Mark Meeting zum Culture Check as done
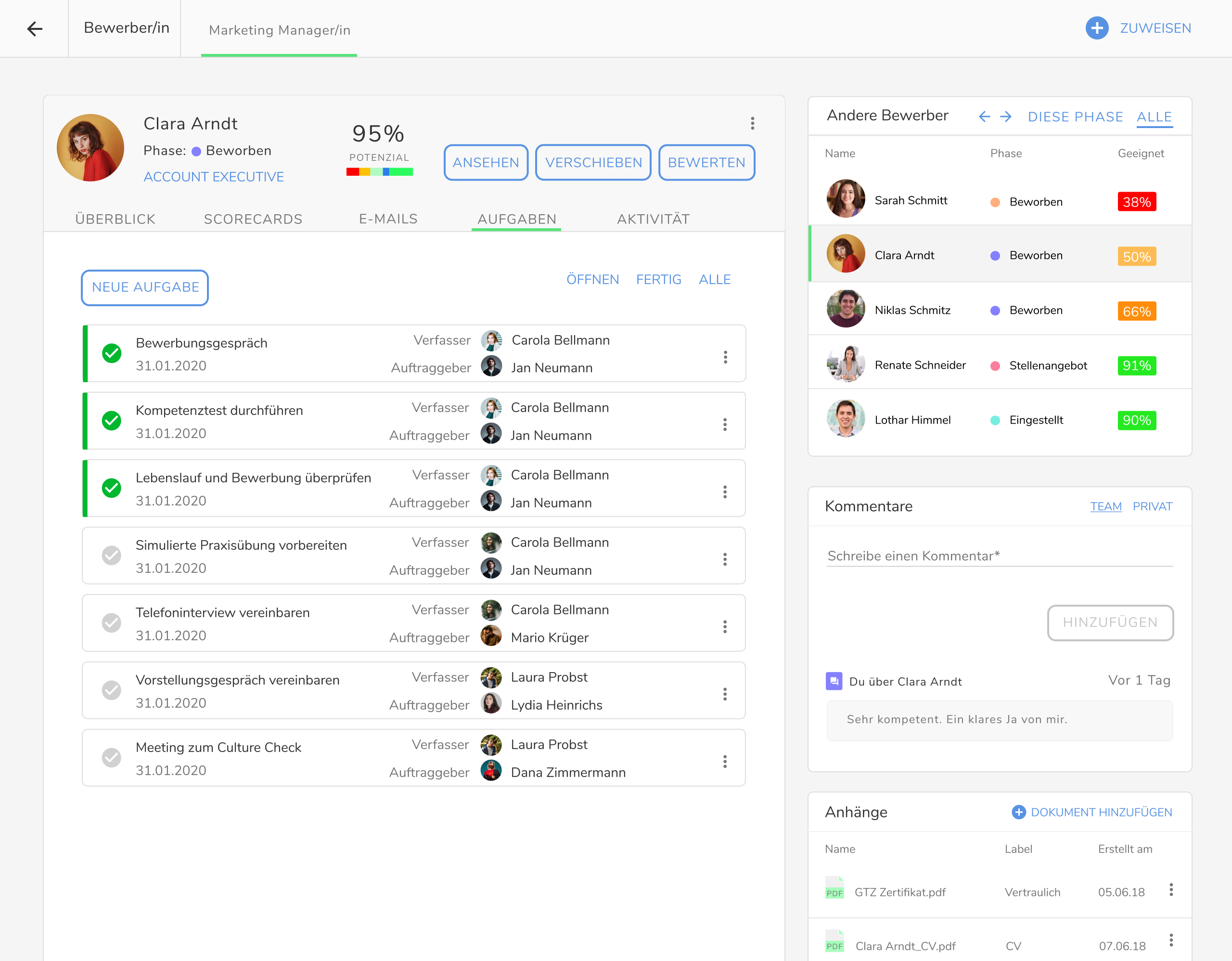 112,758
